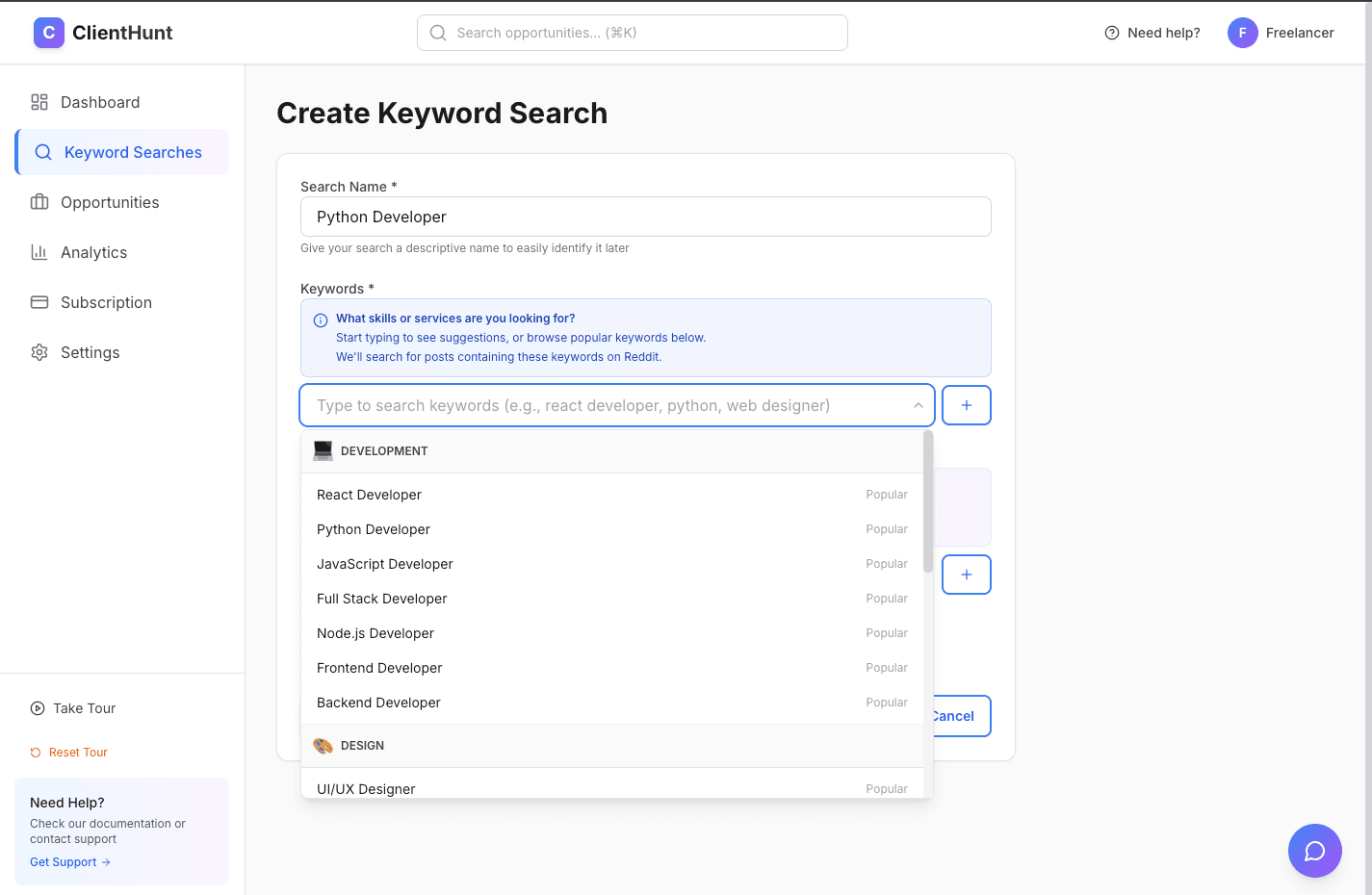Click the Reset Tour refresh icon
1372x895 pixels.
(x=37, y=752)
